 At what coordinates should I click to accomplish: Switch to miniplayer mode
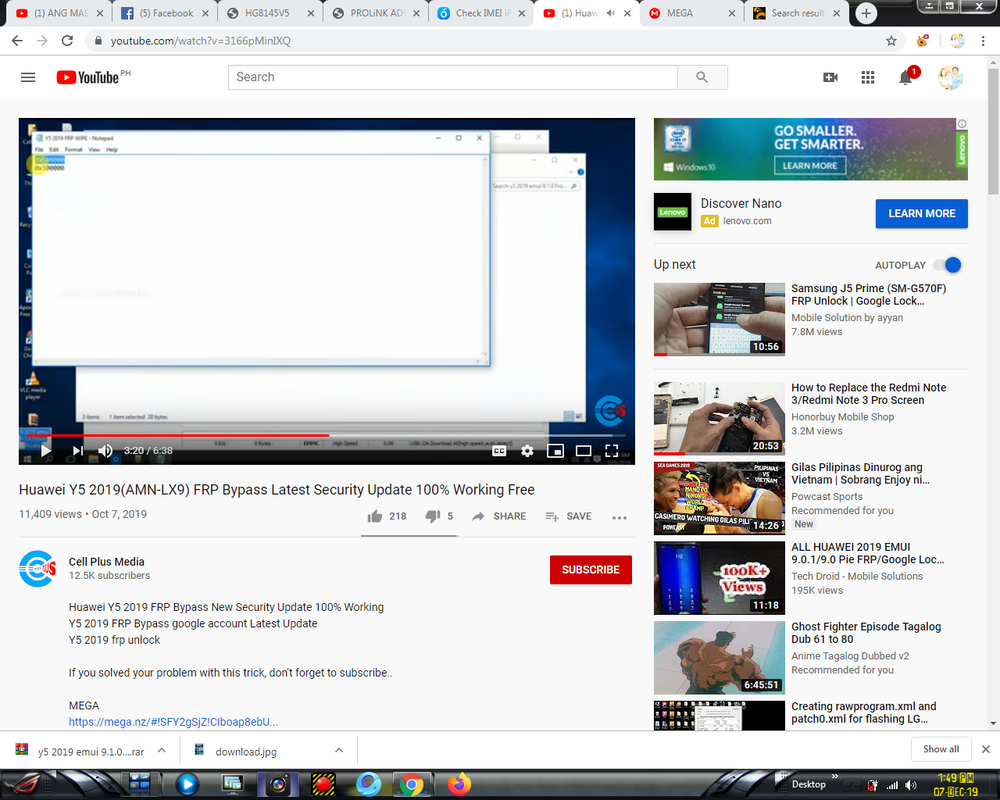(x=555, y=450)
